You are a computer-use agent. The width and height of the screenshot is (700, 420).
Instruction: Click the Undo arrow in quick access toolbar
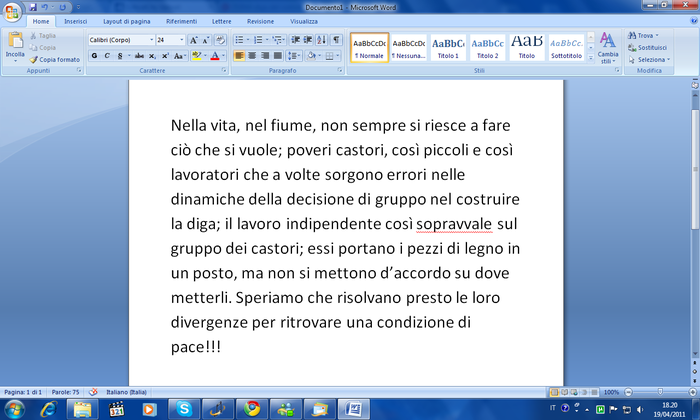click(x=45, y=8)
